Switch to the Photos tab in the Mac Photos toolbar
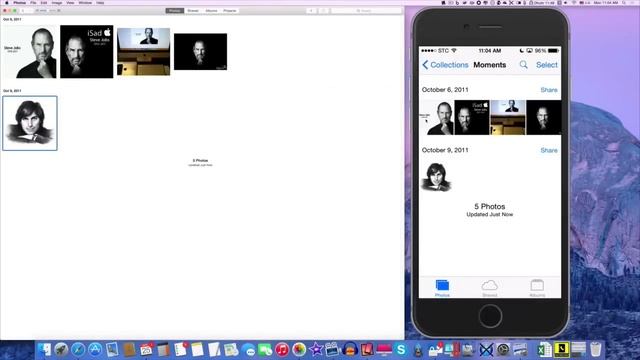 click(175, 11)
